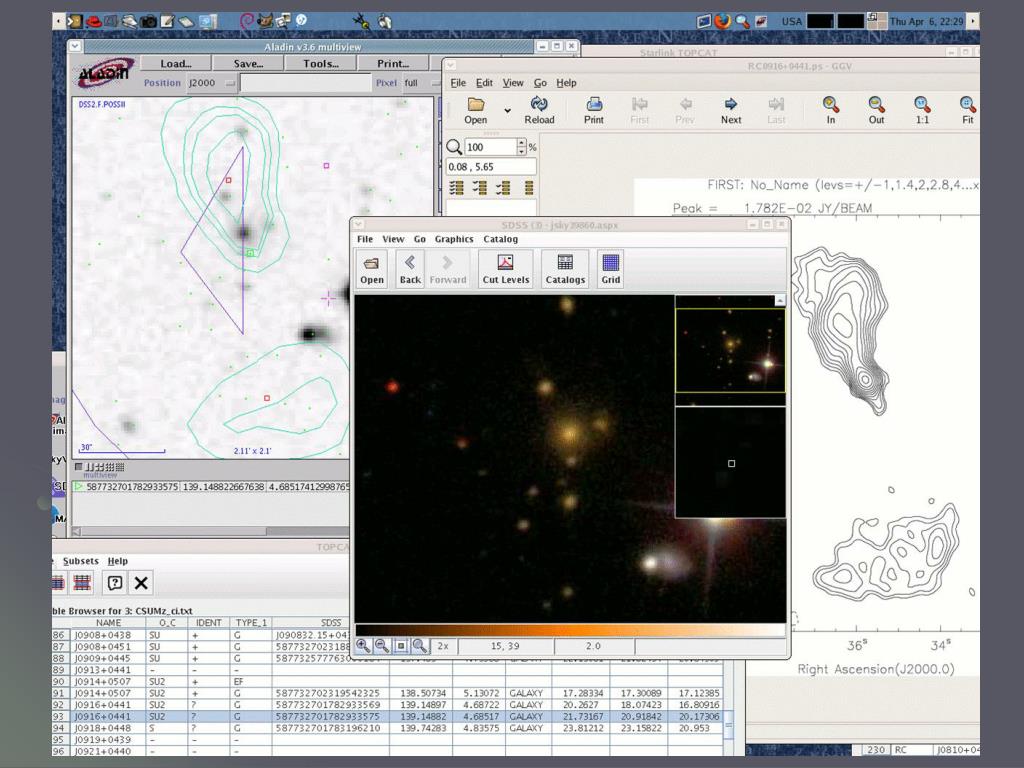Viewport: 1024px width, 768px height.
Task: Click the Debian swirl panel icon
Action: (246, 21)
